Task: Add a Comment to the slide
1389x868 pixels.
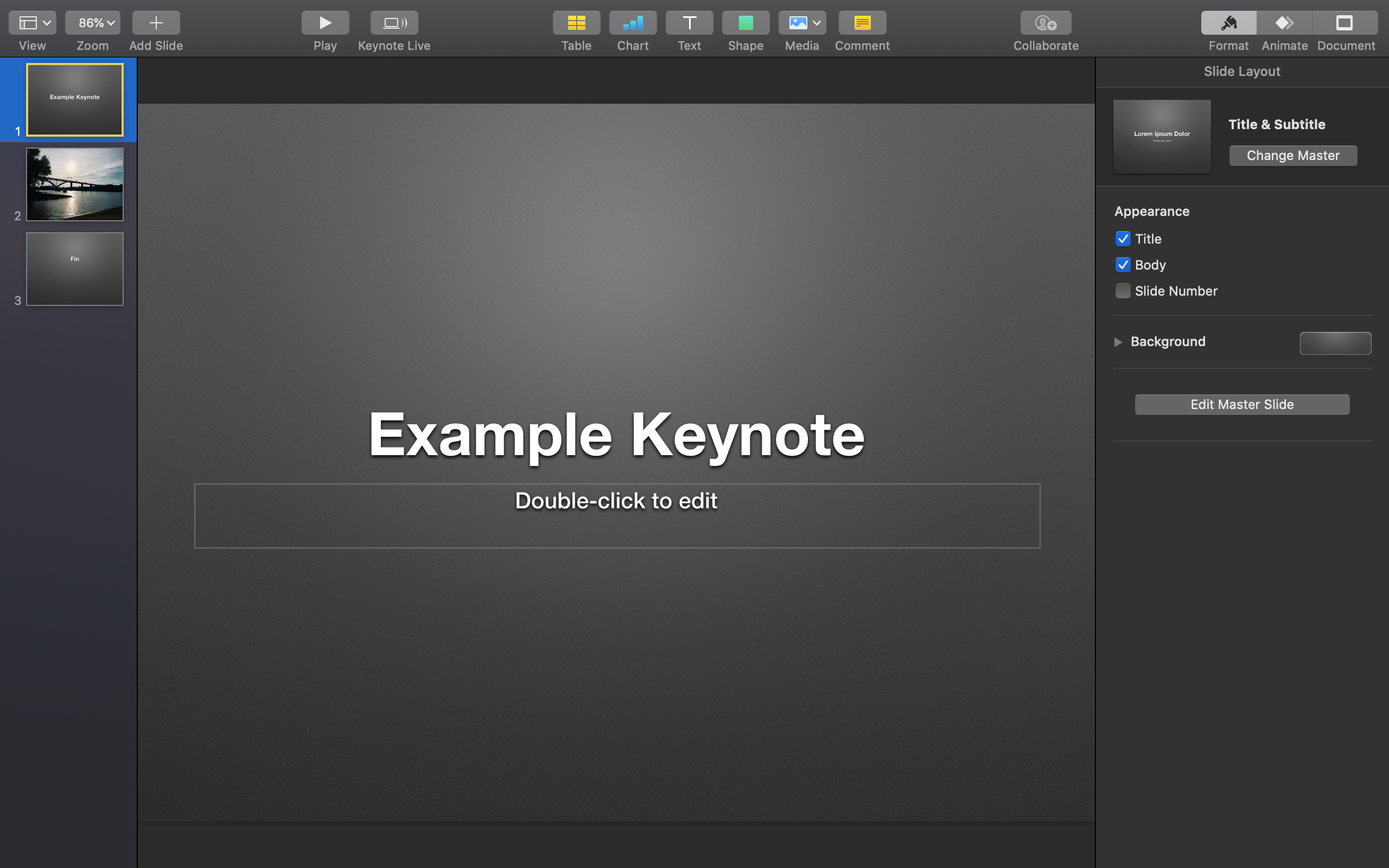Action: coord(862,23)
